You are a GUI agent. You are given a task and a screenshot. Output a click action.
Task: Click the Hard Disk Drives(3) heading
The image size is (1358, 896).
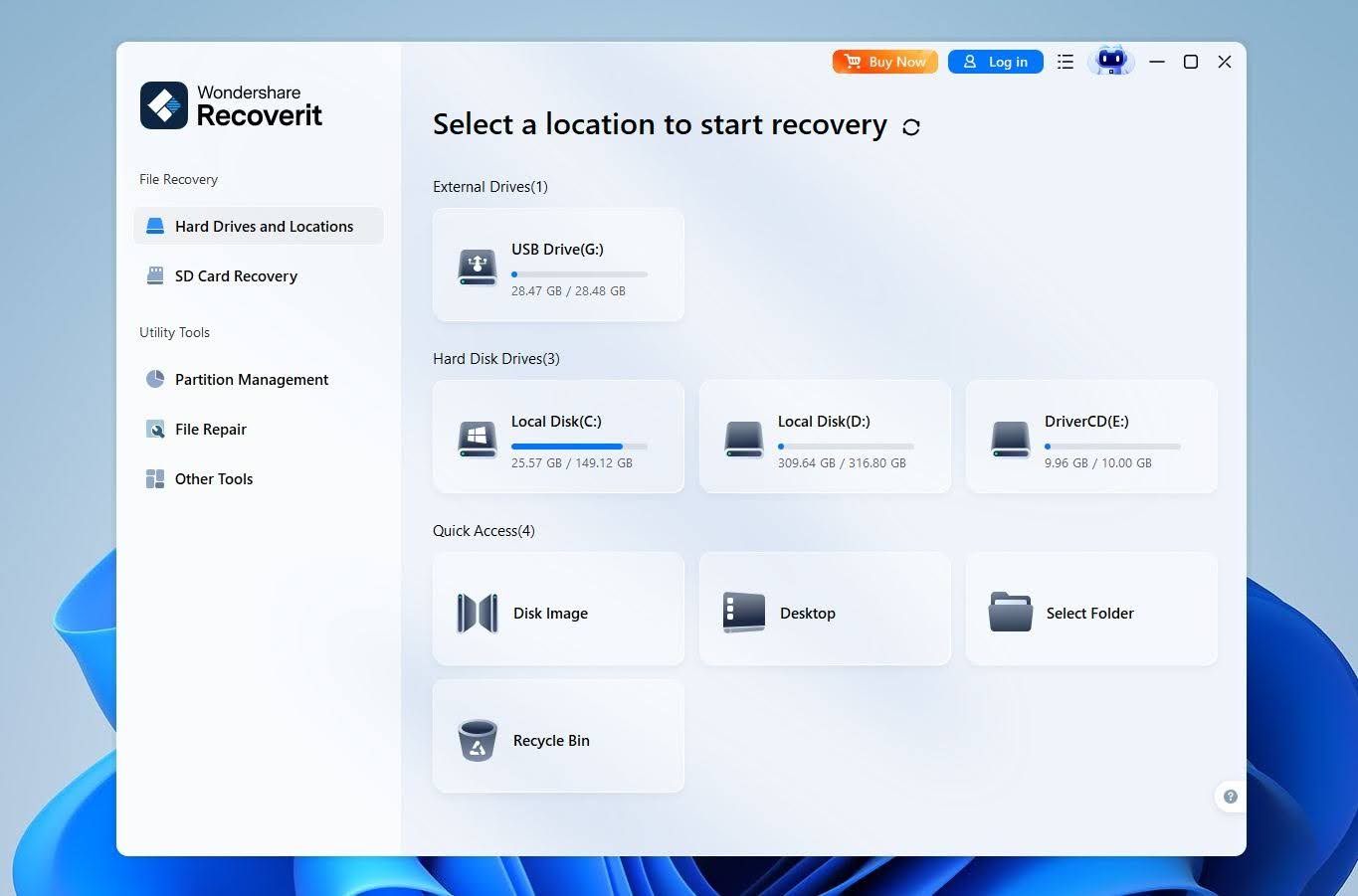pyautogui.click(x=496, y=359)
